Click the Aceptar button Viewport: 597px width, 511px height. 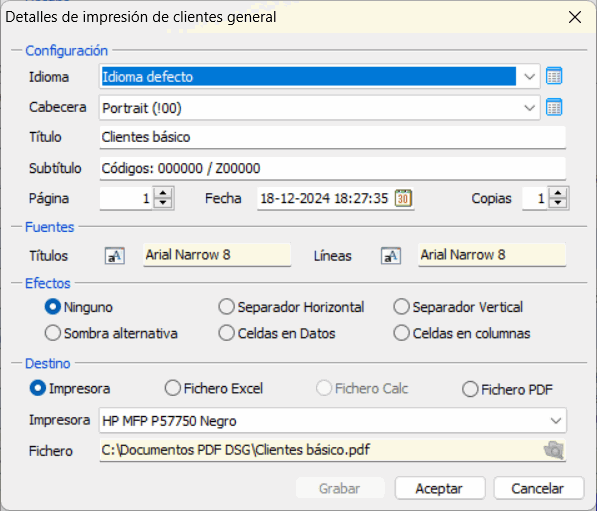440,488
